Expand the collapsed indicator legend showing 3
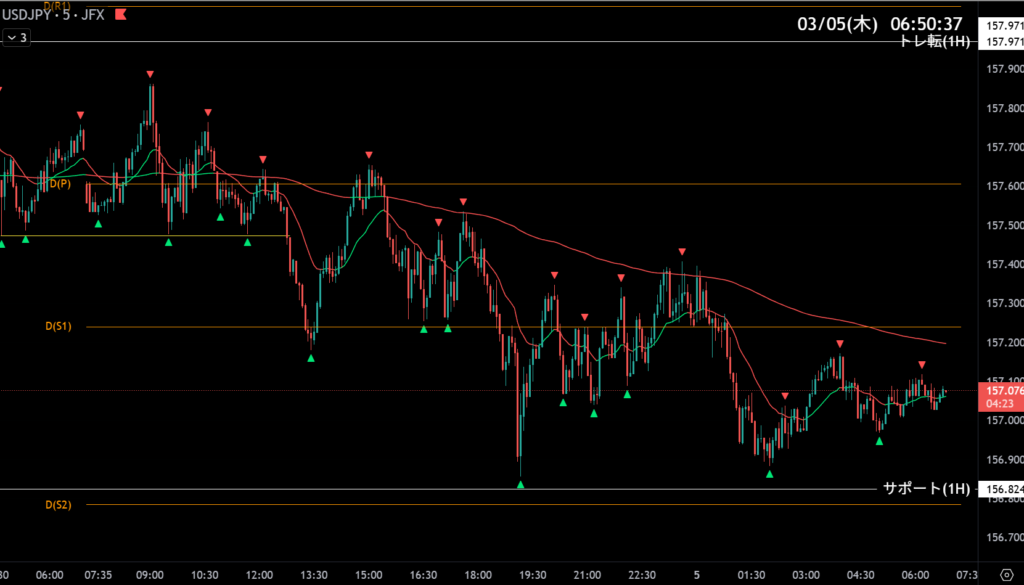This screenshot has height=585, width=1024. 17,38
